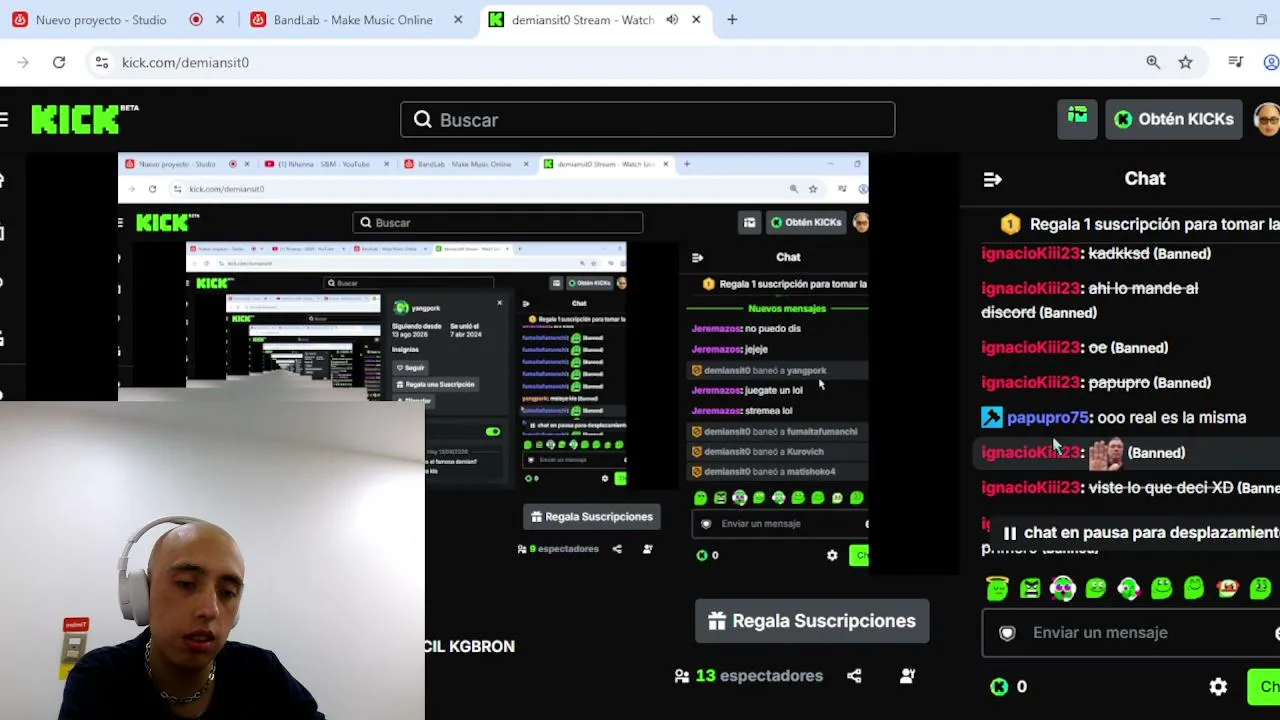Switch to the BandLab - Make Music Online tab
The width and height of the screenshot is (1280, 720).
pyautogui.click(x=352, y=20)
